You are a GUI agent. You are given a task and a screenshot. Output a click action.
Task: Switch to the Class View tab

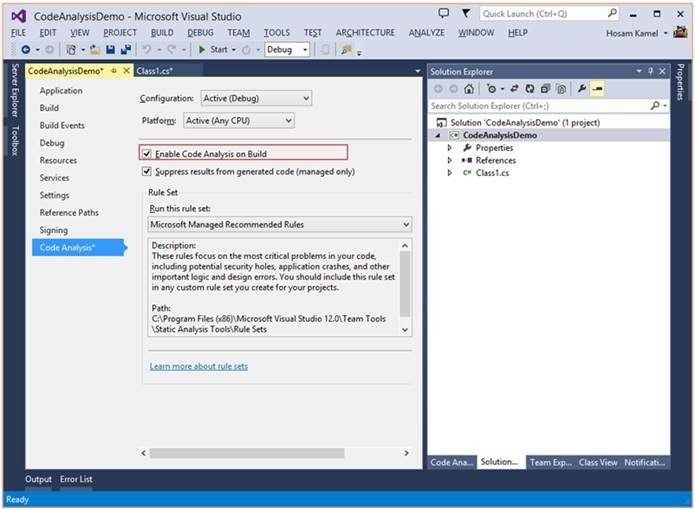(x=598, y=462)
